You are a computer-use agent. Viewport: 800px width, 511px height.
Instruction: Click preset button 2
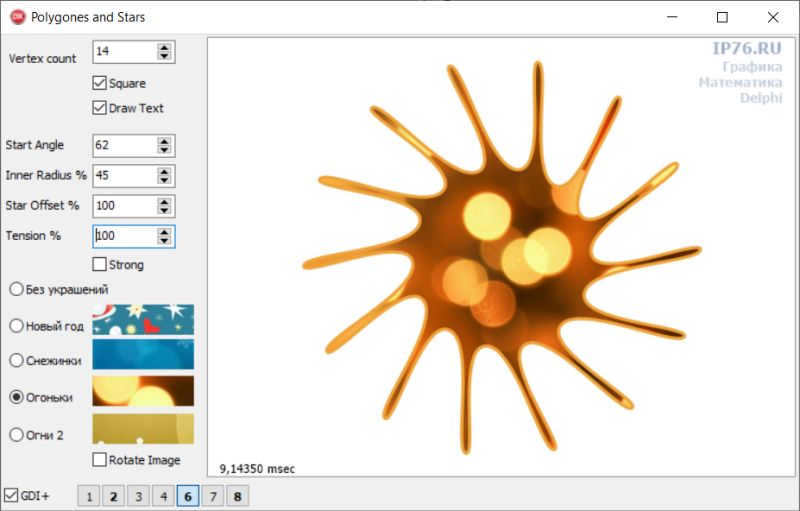pos(113,496)
